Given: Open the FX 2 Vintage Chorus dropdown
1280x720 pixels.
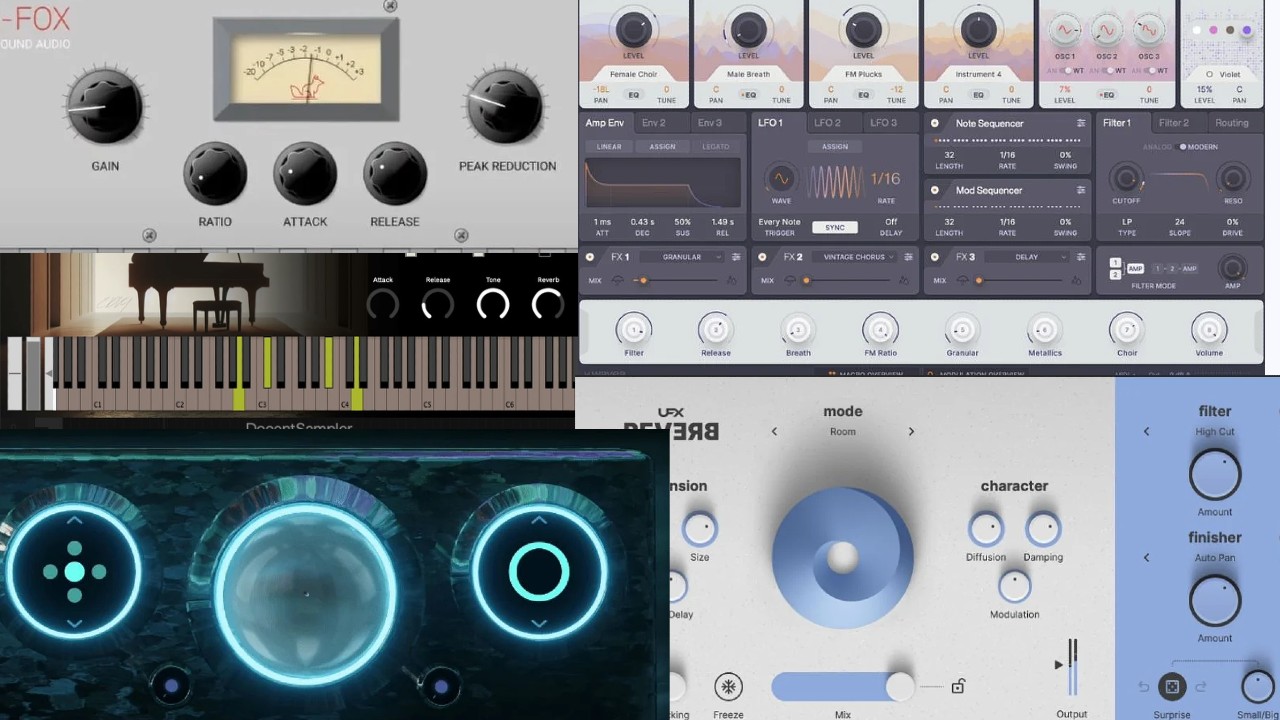Looking at the screenshot, I should [856, 257].
